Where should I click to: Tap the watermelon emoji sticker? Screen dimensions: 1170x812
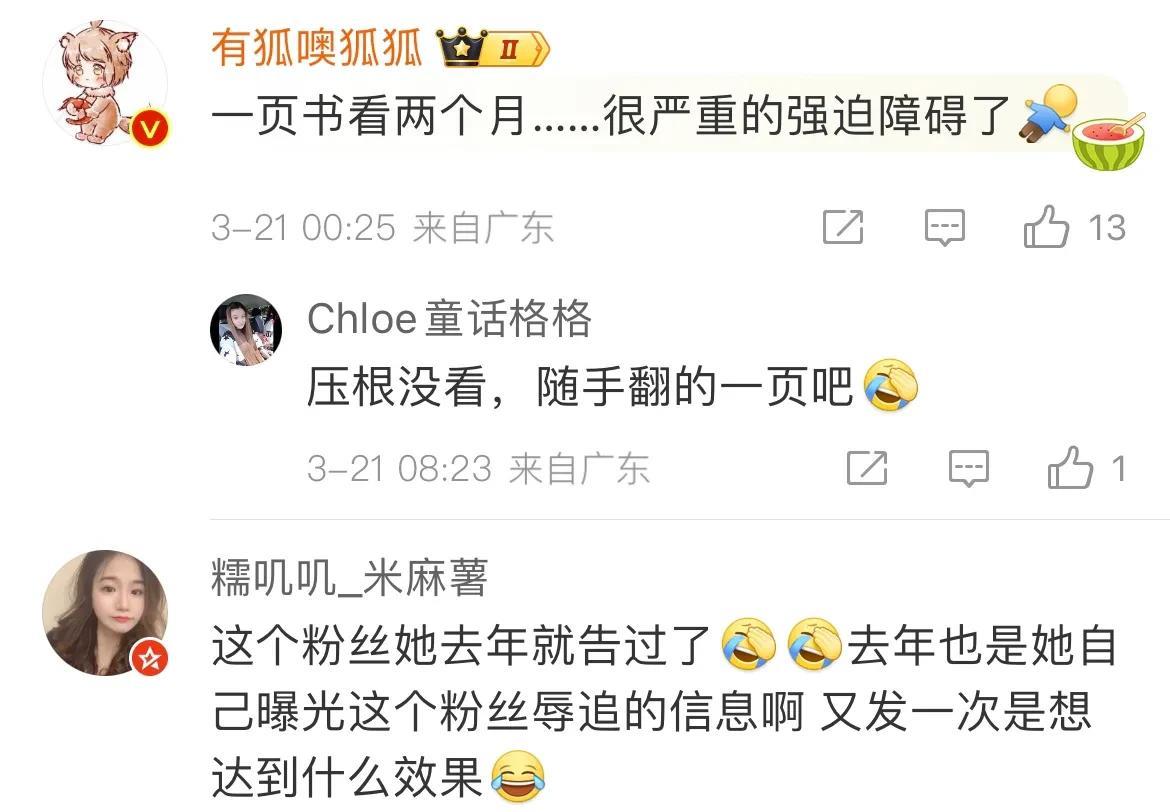click(x=1108, y=140)
